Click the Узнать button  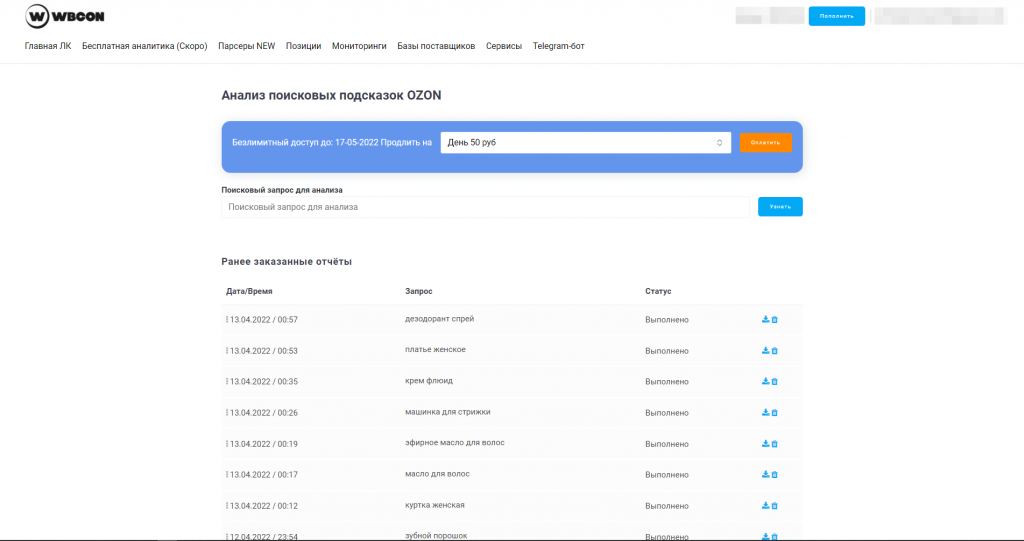pyautogui.click(x=780, y=206)
